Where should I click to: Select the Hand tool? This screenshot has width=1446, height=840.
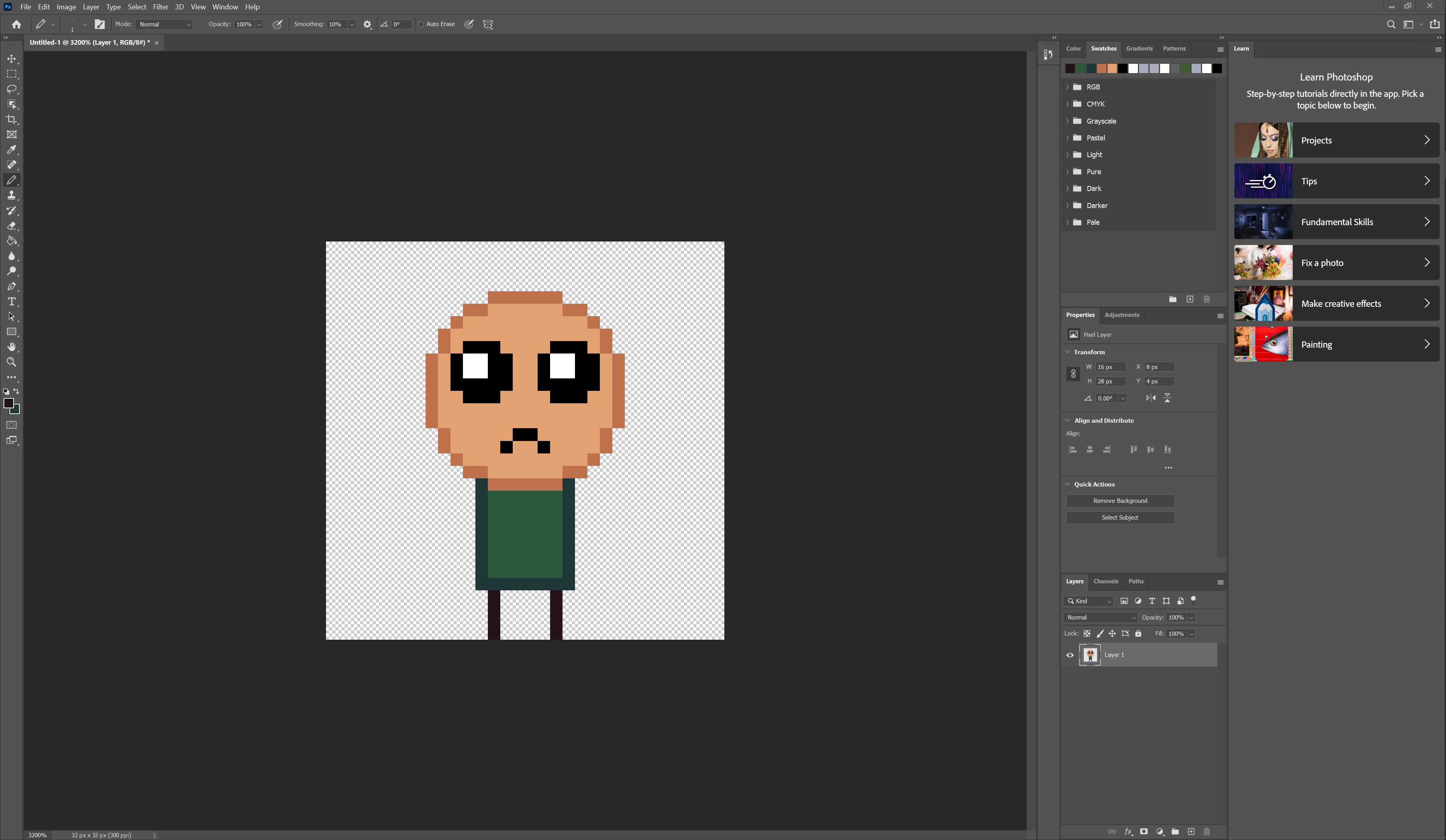point(12,346)
